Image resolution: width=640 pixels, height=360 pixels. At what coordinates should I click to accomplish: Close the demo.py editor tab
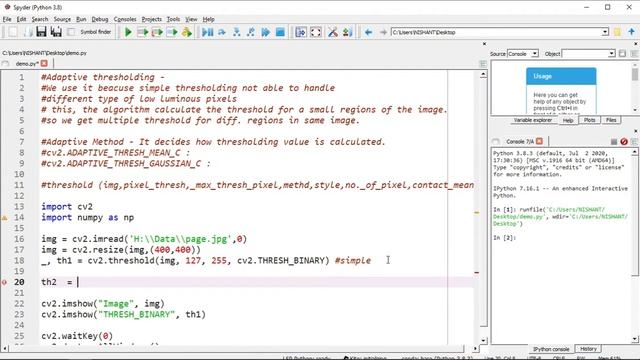[44, 63]
